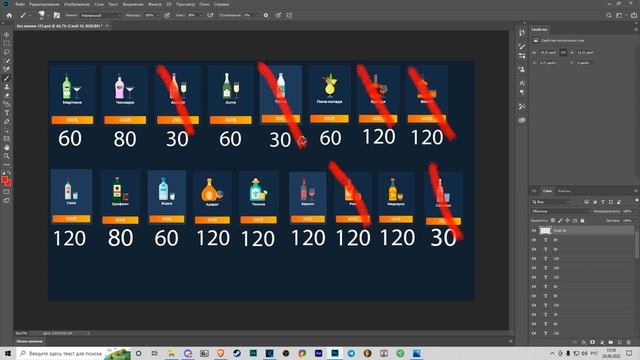
Task: Click the add layer mask icon
Action: tap(593, 342)
